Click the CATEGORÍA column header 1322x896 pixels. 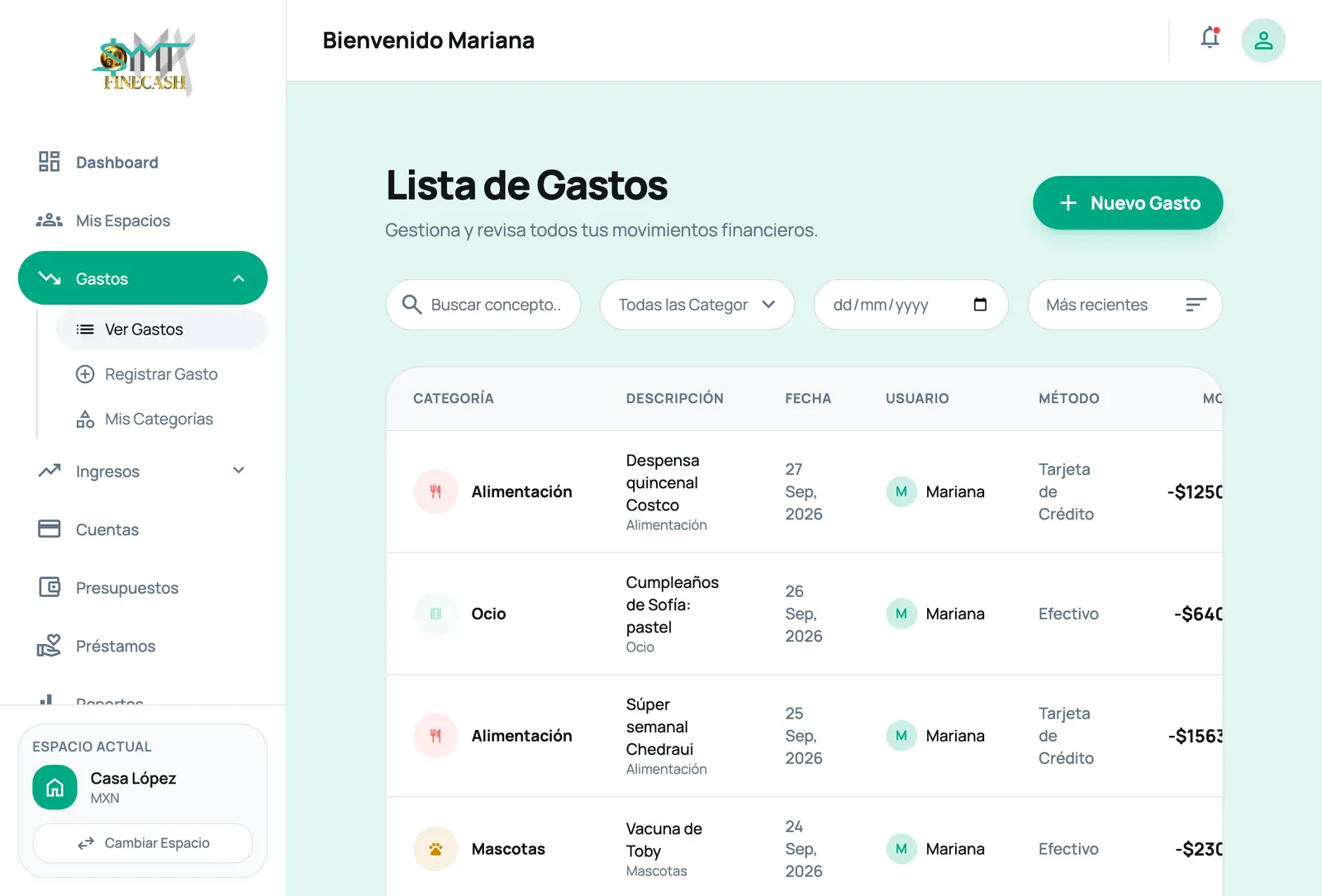point(454,398)
